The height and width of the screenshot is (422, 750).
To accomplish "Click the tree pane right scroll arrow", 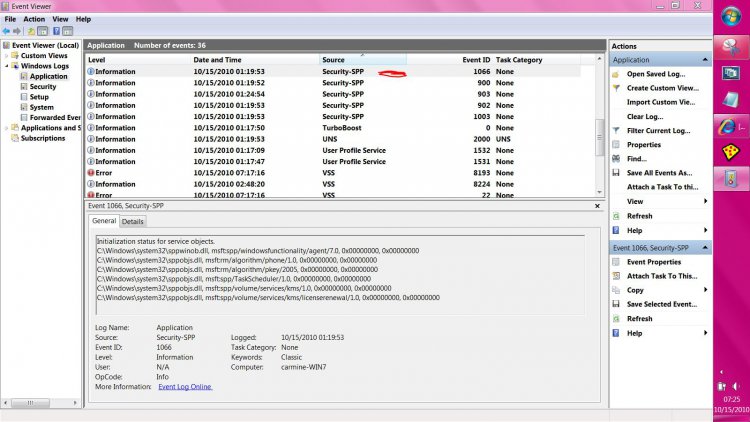I will click(x=75, y=403).
